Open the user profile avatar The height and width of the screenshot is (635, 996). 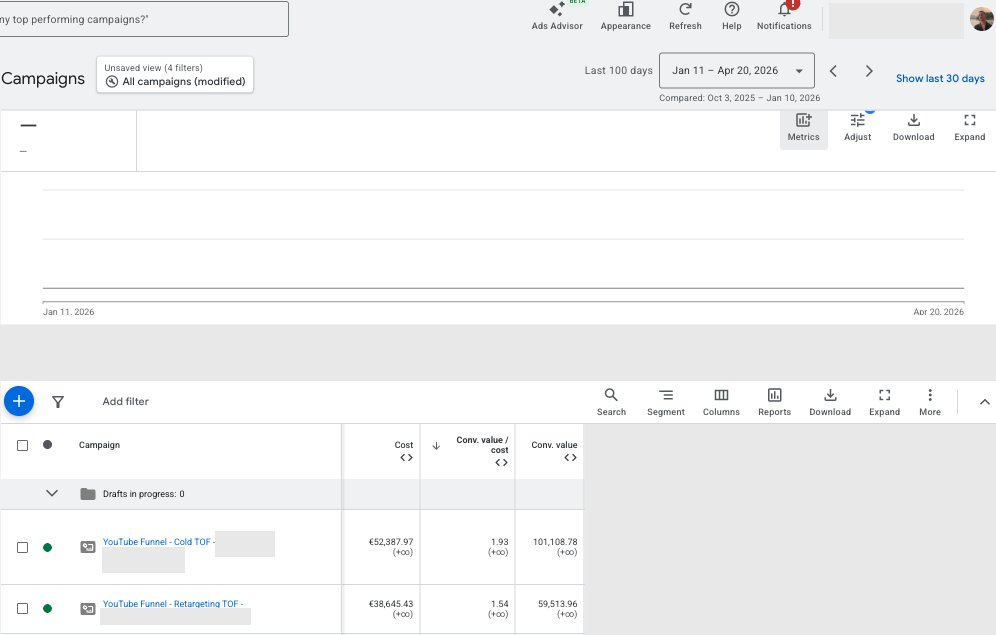point(981,18)
